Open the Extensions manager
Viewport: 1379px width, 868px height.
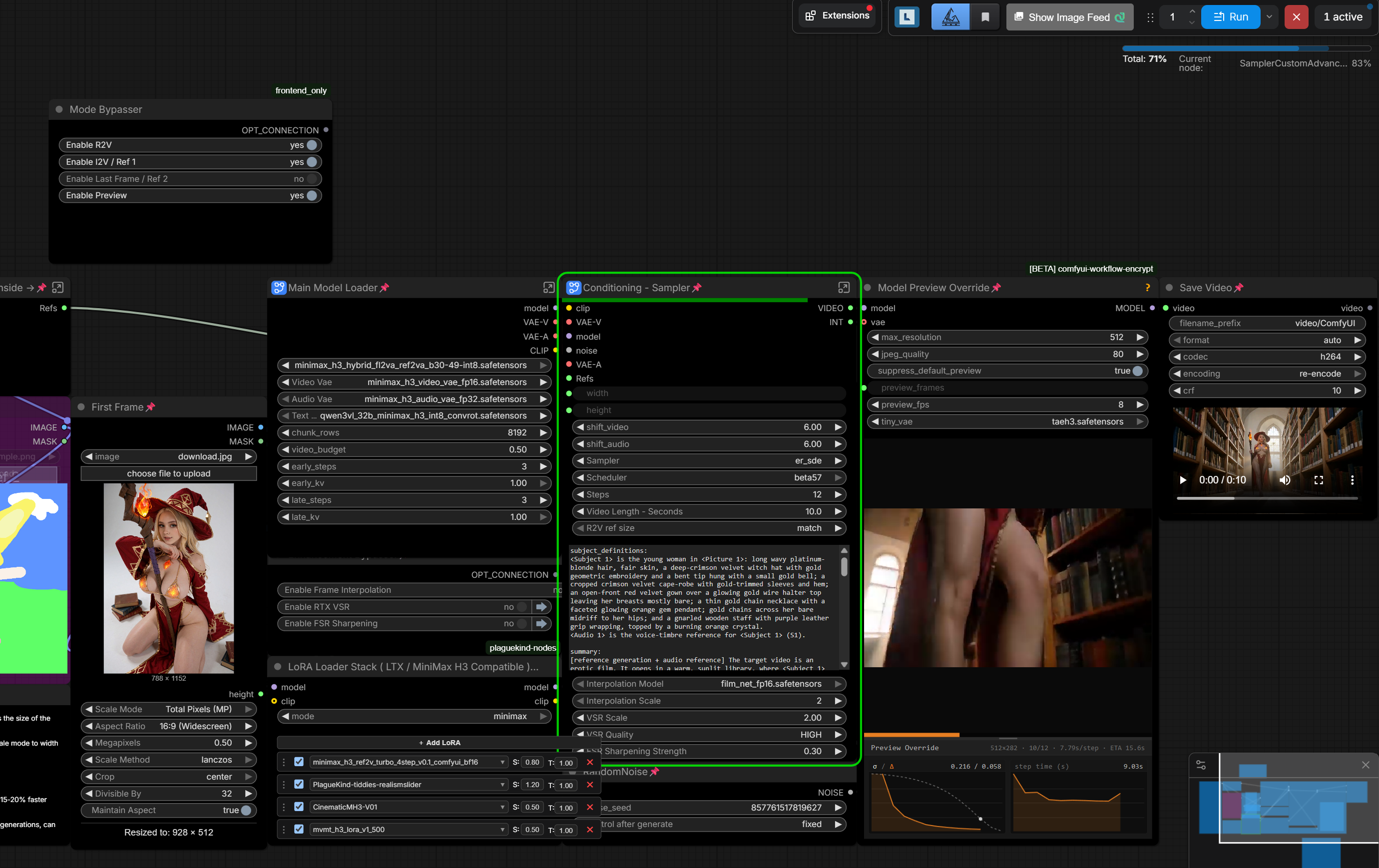click(x=837, y=16)
